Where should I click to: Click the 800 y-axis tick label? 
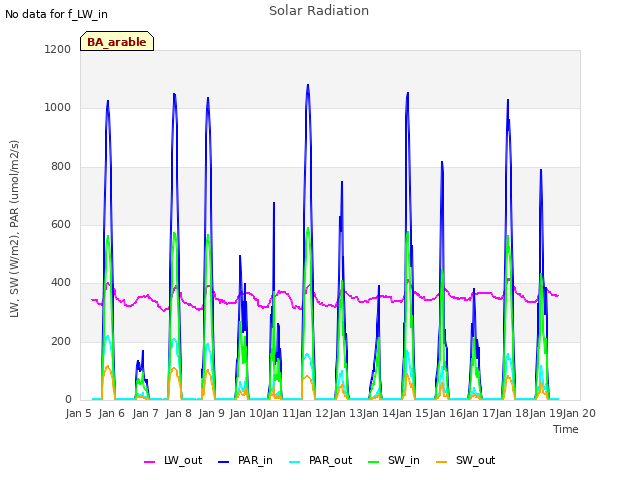pyautogui.click(x=61, y=166)
